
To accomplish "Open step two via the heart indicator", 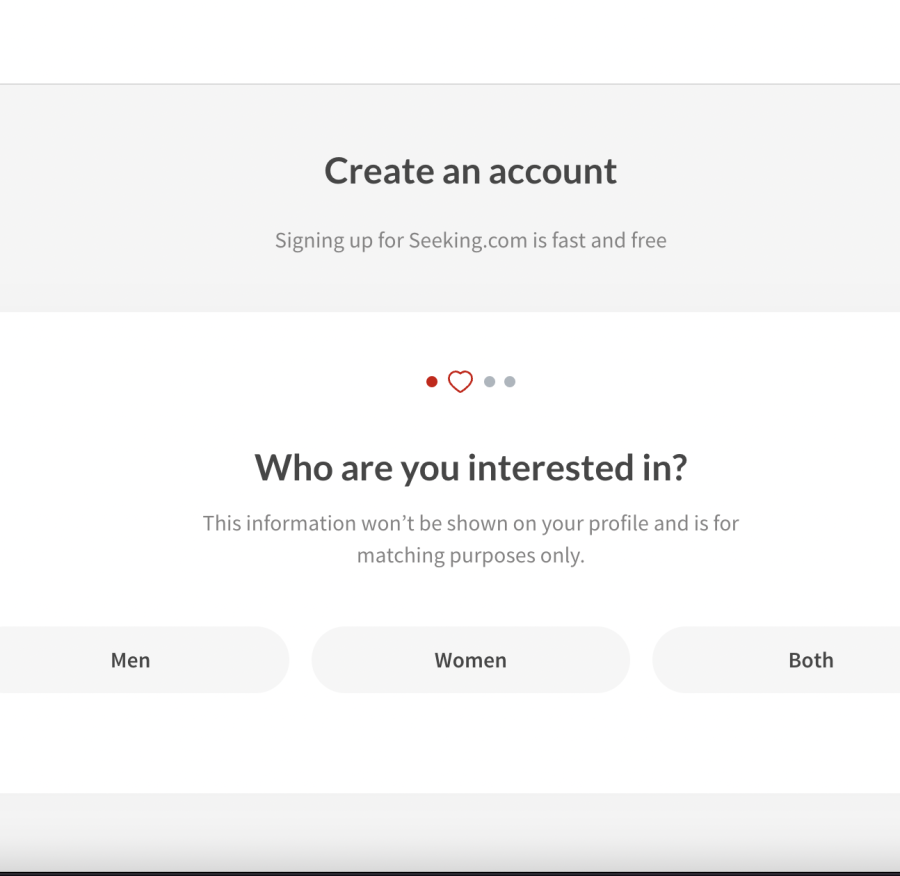I will tap(459, 381).
